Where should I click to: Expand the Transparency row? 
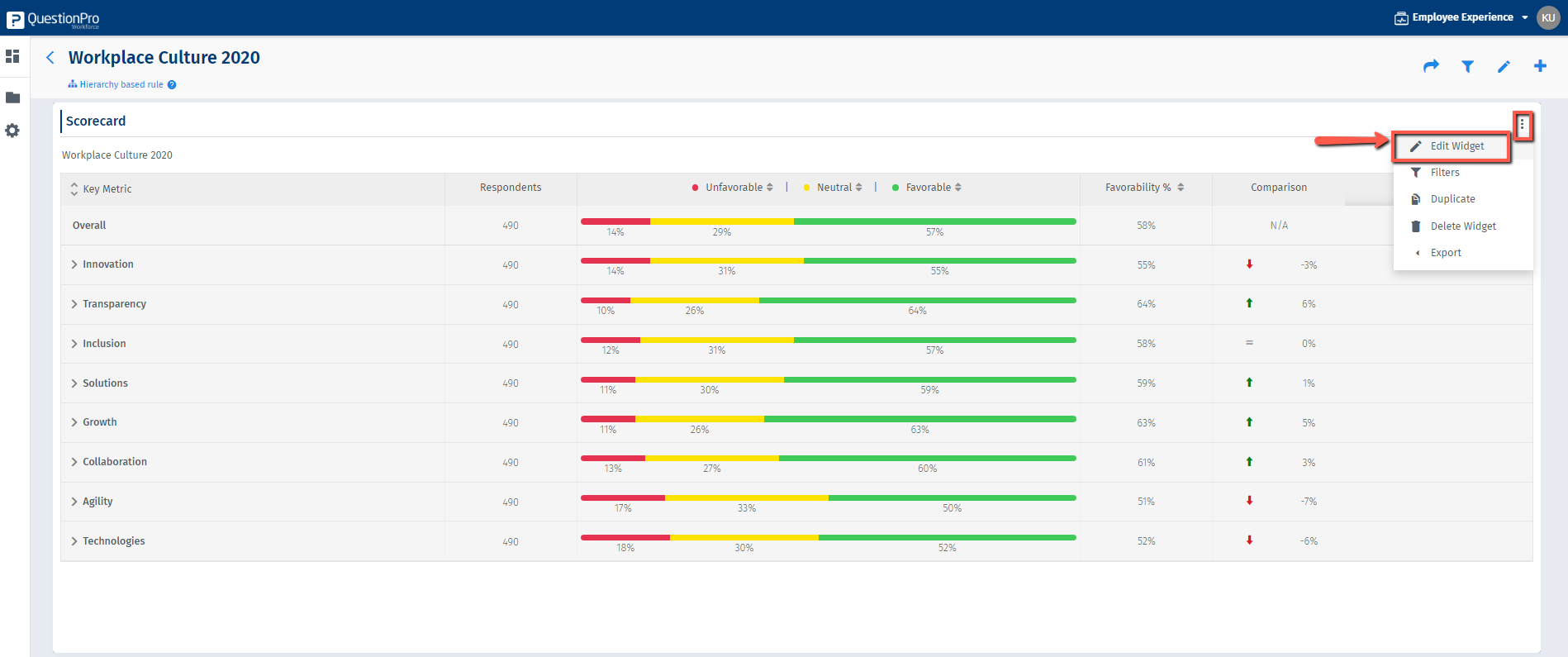pos(74,304)
